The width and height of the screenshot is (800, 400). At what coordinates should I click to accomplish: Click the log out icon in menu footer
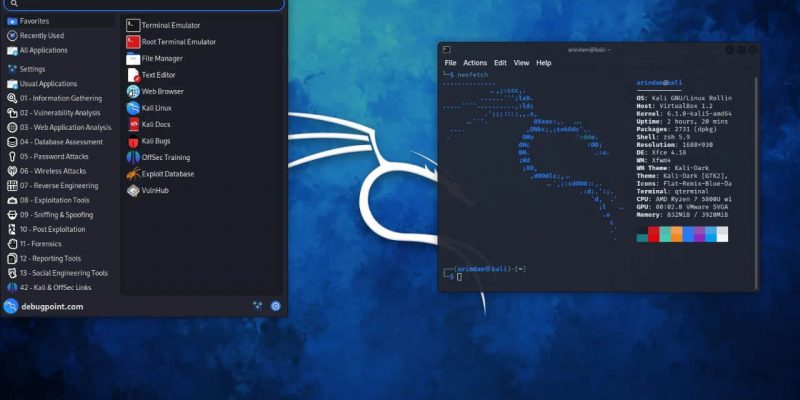click(x=276, y=306)
